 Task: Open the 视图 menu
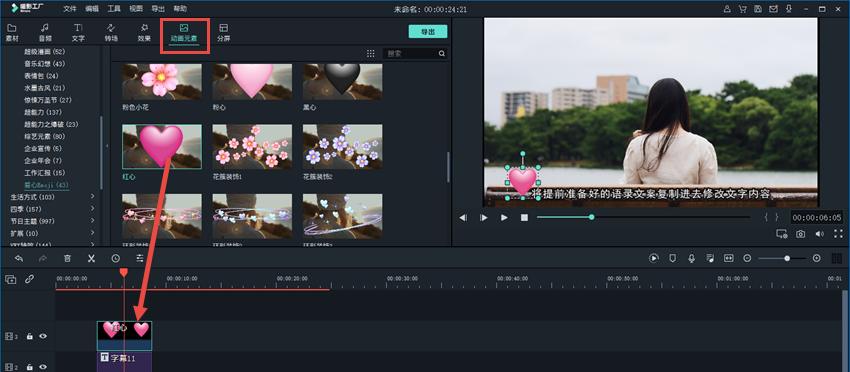[136, 9]
